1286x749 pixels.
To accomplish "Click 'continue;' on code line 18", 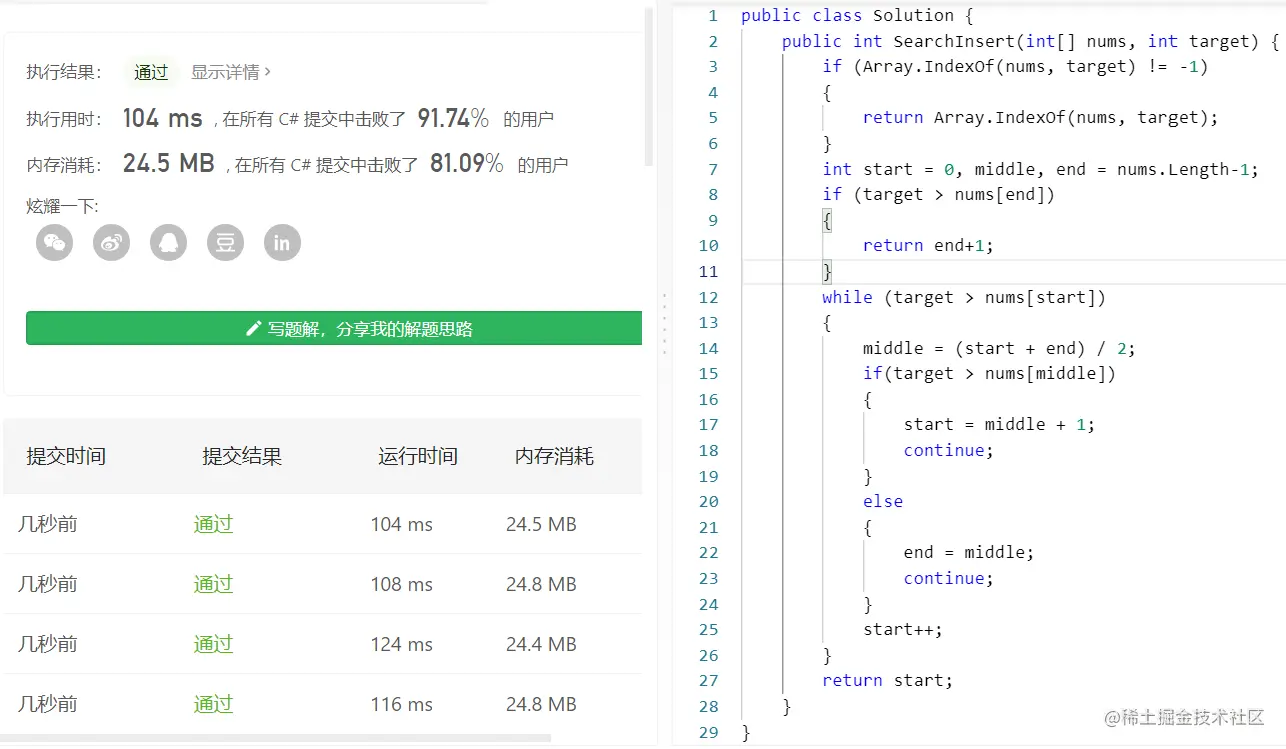I will click(949, 450).
